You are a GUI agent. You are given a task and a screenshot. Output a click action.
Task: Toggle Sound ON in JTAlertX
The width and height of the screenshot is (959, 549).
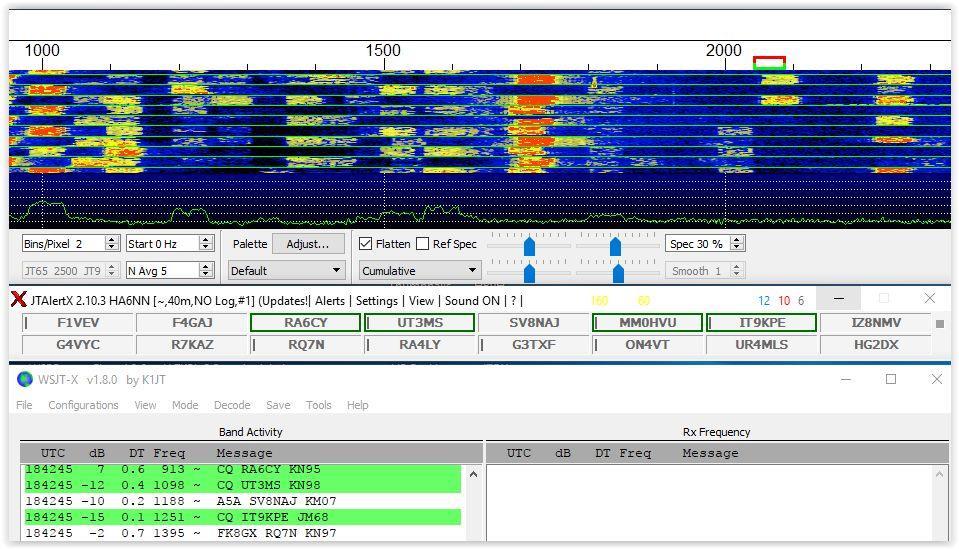click(472, 300)
